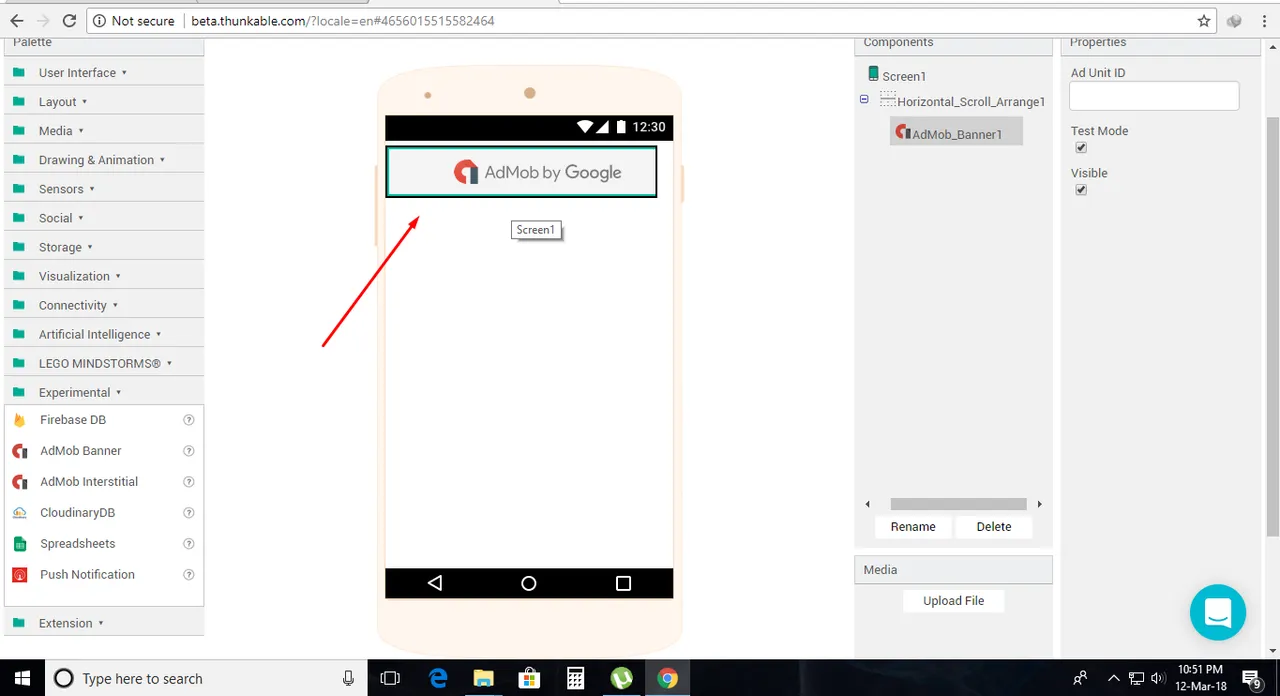Open the Windows Start menu
This screenshot has height=696, width=1280.
pyautogui.click(x=21, y=678)
